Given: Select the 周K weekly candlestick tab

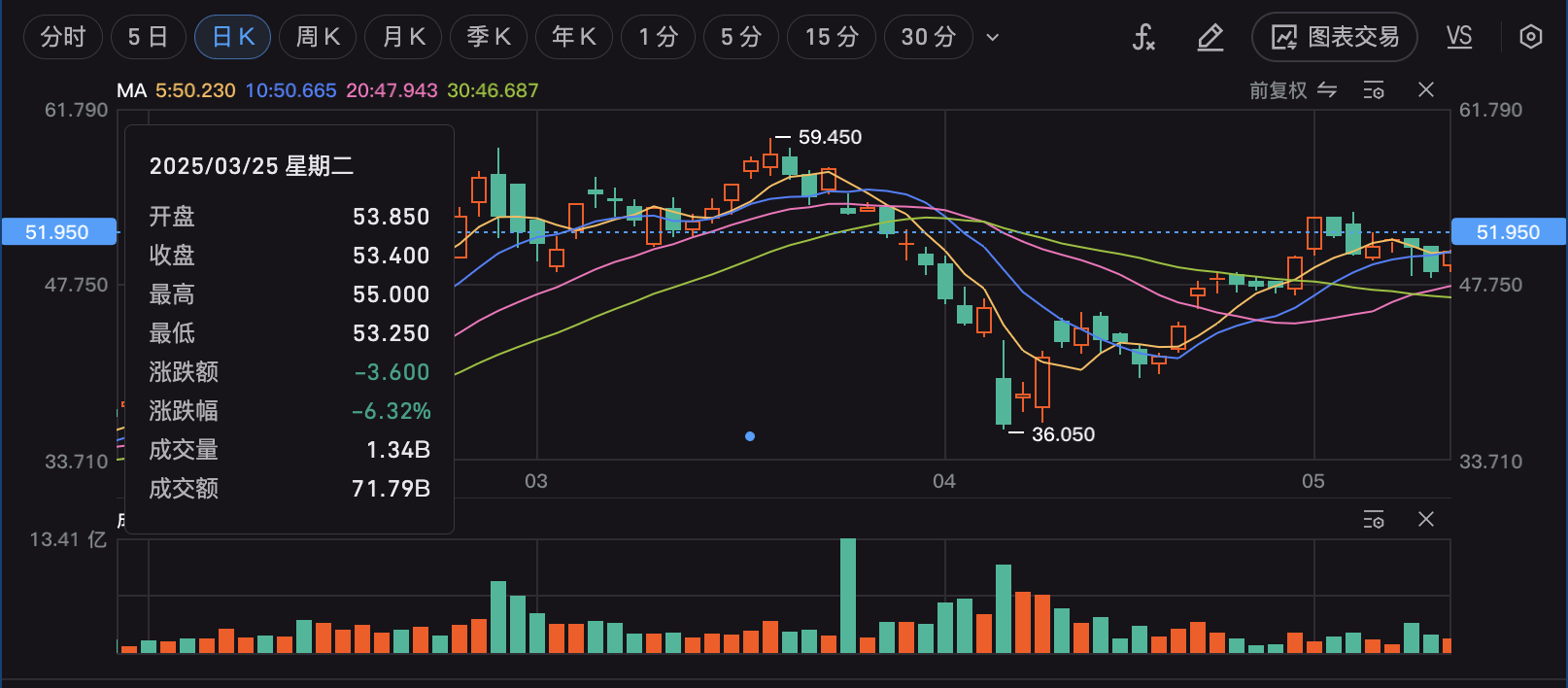Looking at the screenshot, I should [x=318, y=38].
